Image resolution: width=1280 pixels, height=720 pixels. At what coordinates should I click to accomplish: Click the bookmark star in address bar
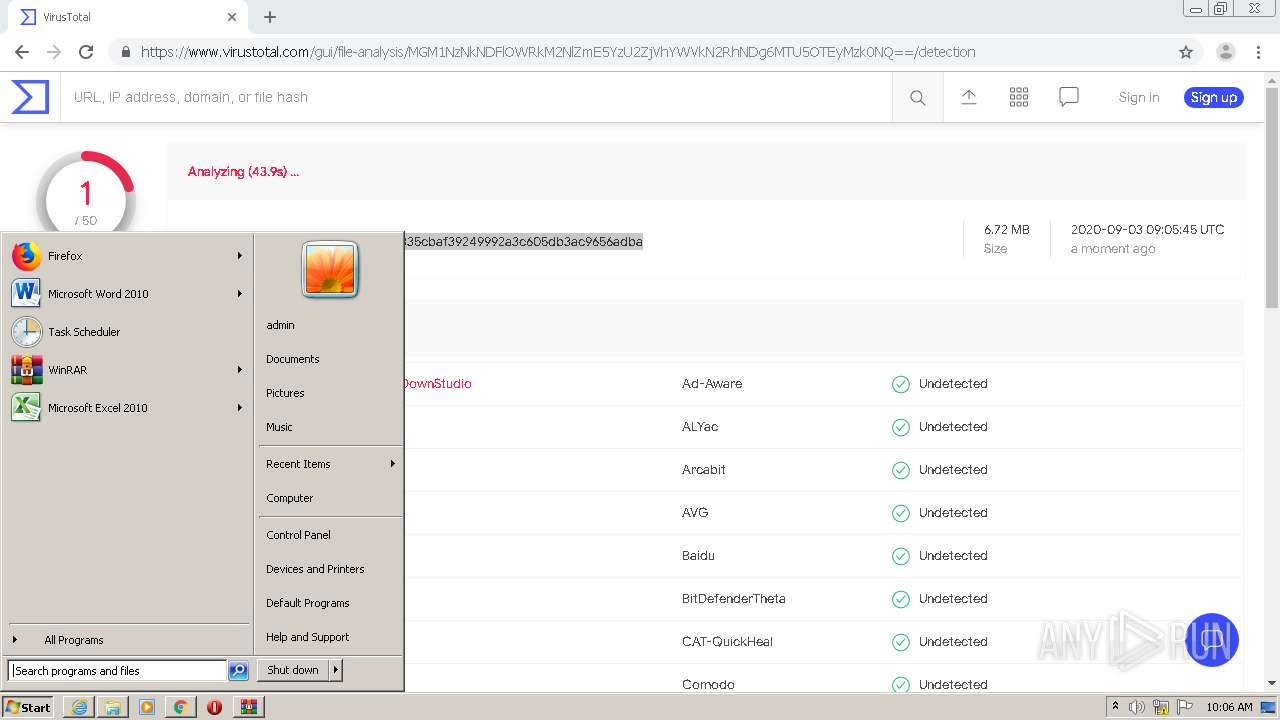tap(1186, 52)
